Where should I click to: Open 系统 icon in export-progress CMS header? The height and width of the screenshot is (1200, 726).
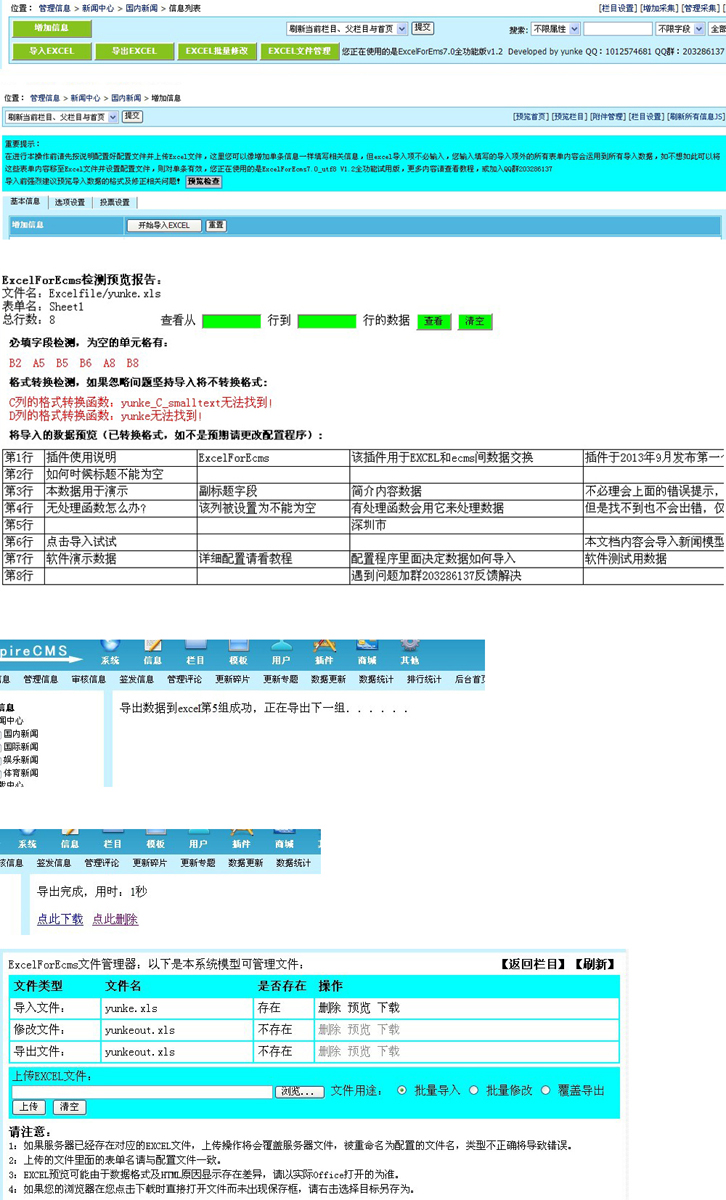tap(110, 652)
